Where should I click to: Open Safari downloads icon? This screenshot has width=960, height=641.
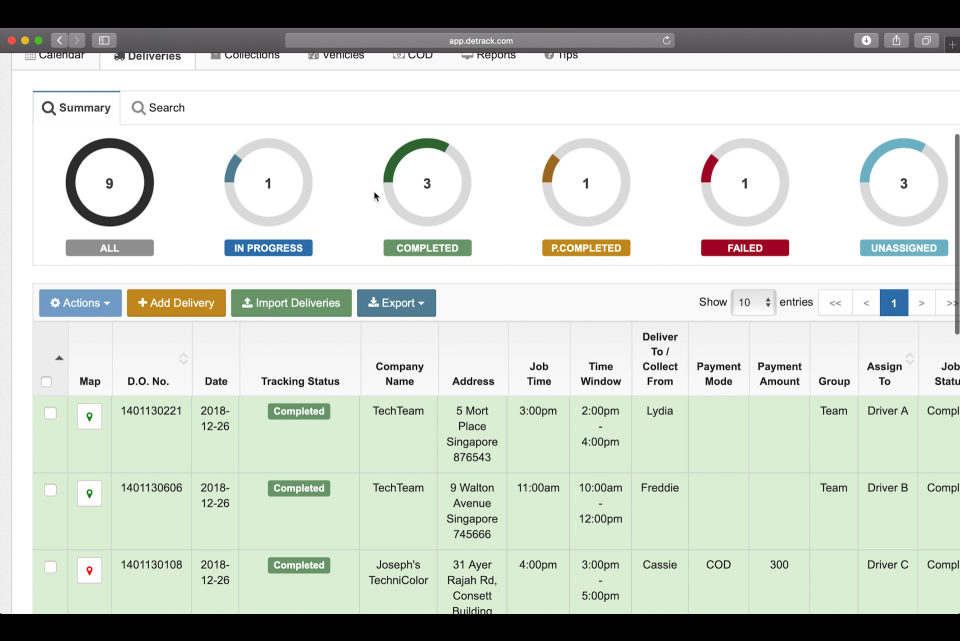point(866,41)
